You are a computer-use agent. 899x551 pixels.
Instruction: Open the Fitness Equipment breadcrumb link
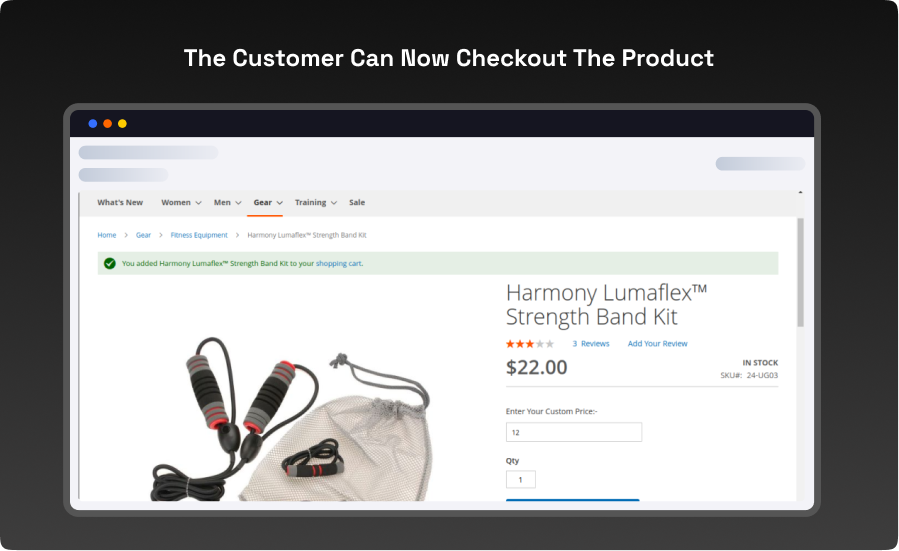click(199, 235)
